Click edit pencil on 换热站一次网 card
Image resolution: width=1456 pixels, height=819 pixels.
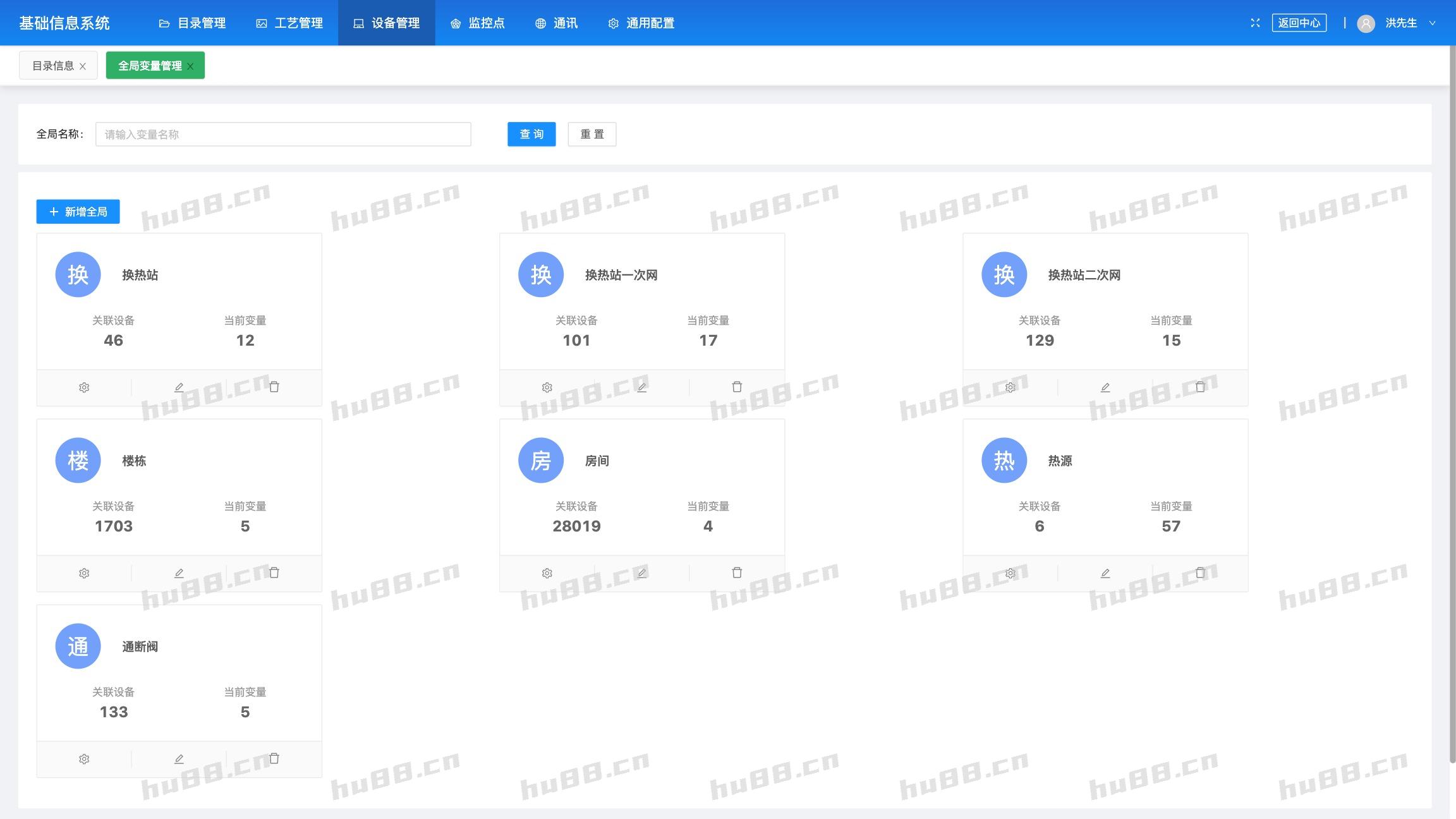641,387
